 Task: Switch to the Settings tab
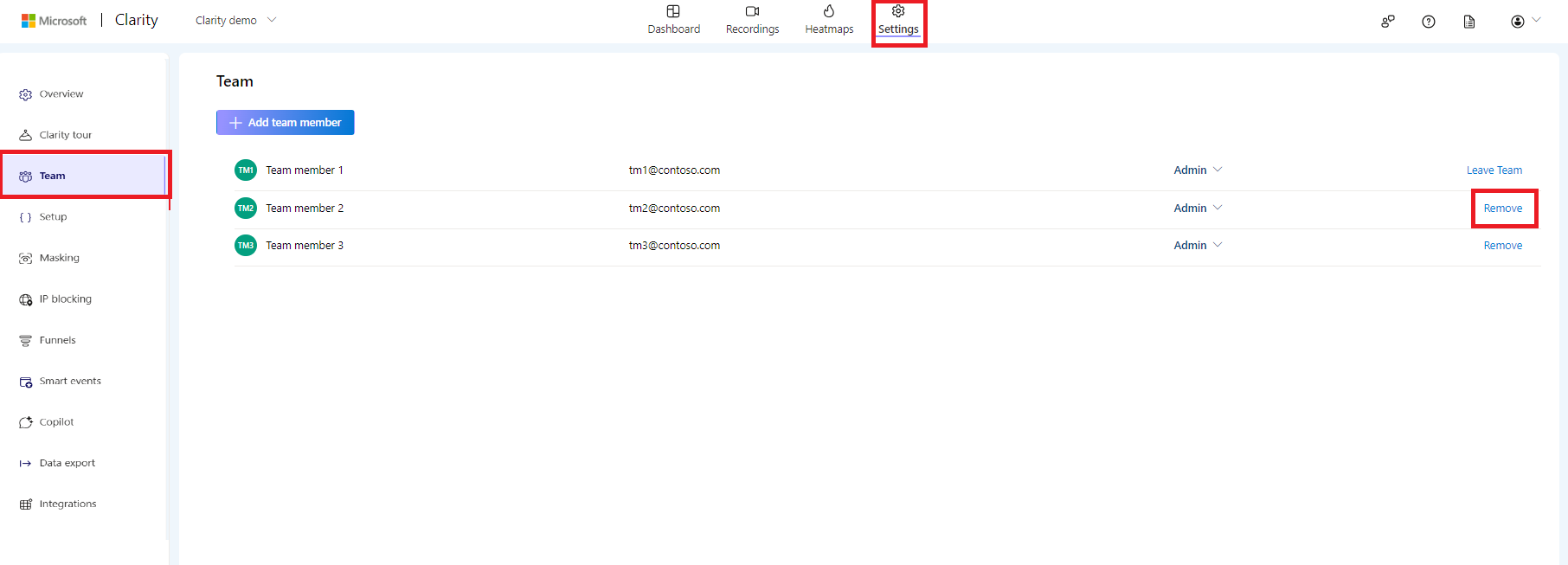click(x=898, y=21)
